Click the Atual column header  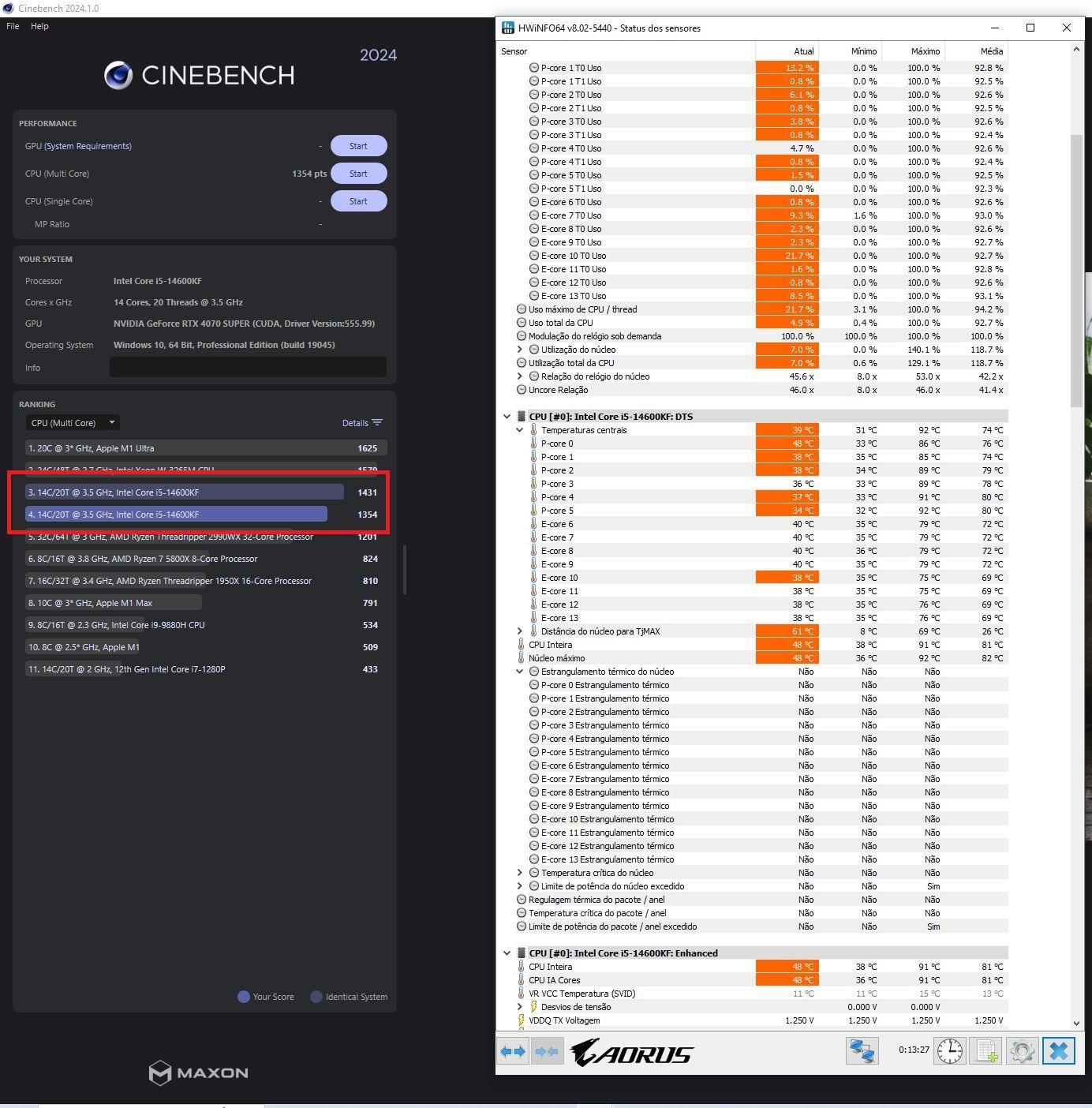pos(787,51)
